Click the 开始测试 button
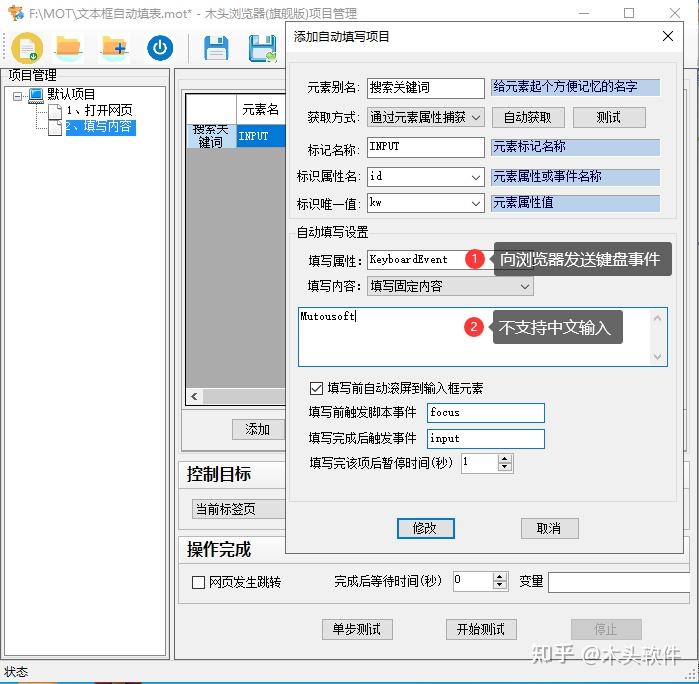The width and height of the screenshot is (699, 684). (x=481, y=629)
